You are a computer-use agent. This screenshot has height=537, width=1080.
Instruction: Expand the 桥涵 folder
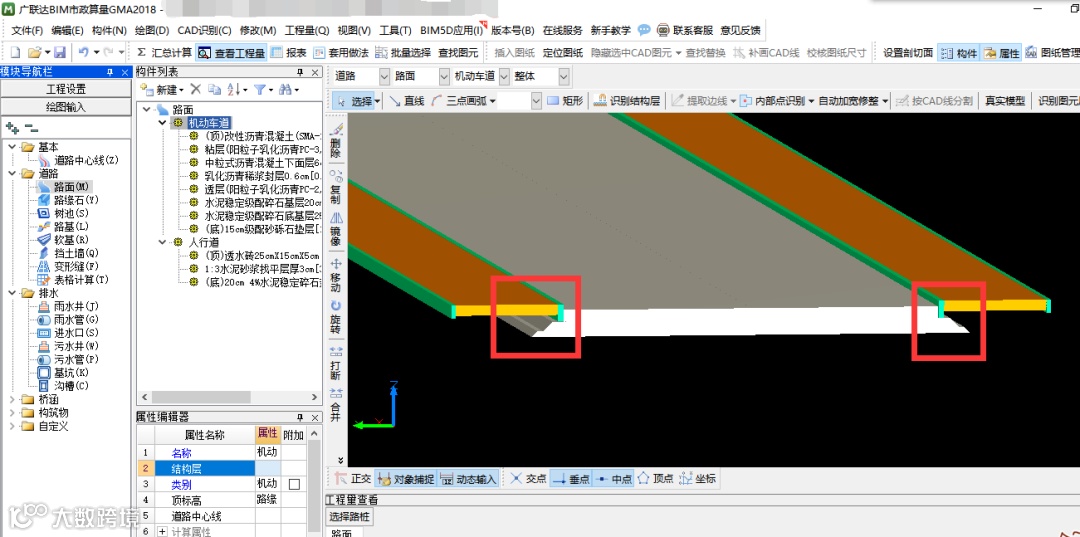[x=12, y=399]
